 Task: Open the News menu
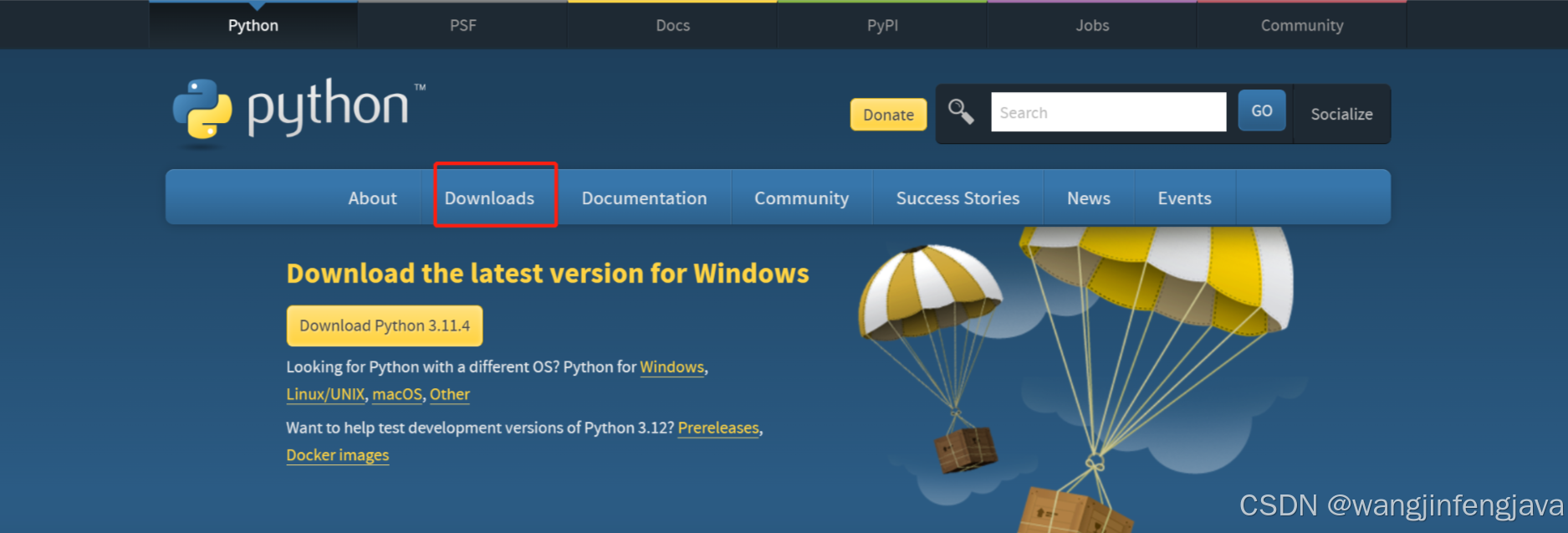1089,198
